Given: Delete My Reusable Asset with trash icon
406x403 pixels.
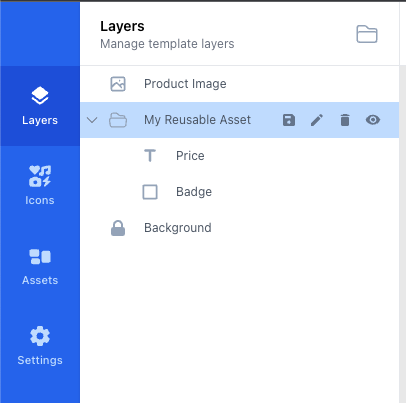Looking at the screenshot, I should coord(345,120).
